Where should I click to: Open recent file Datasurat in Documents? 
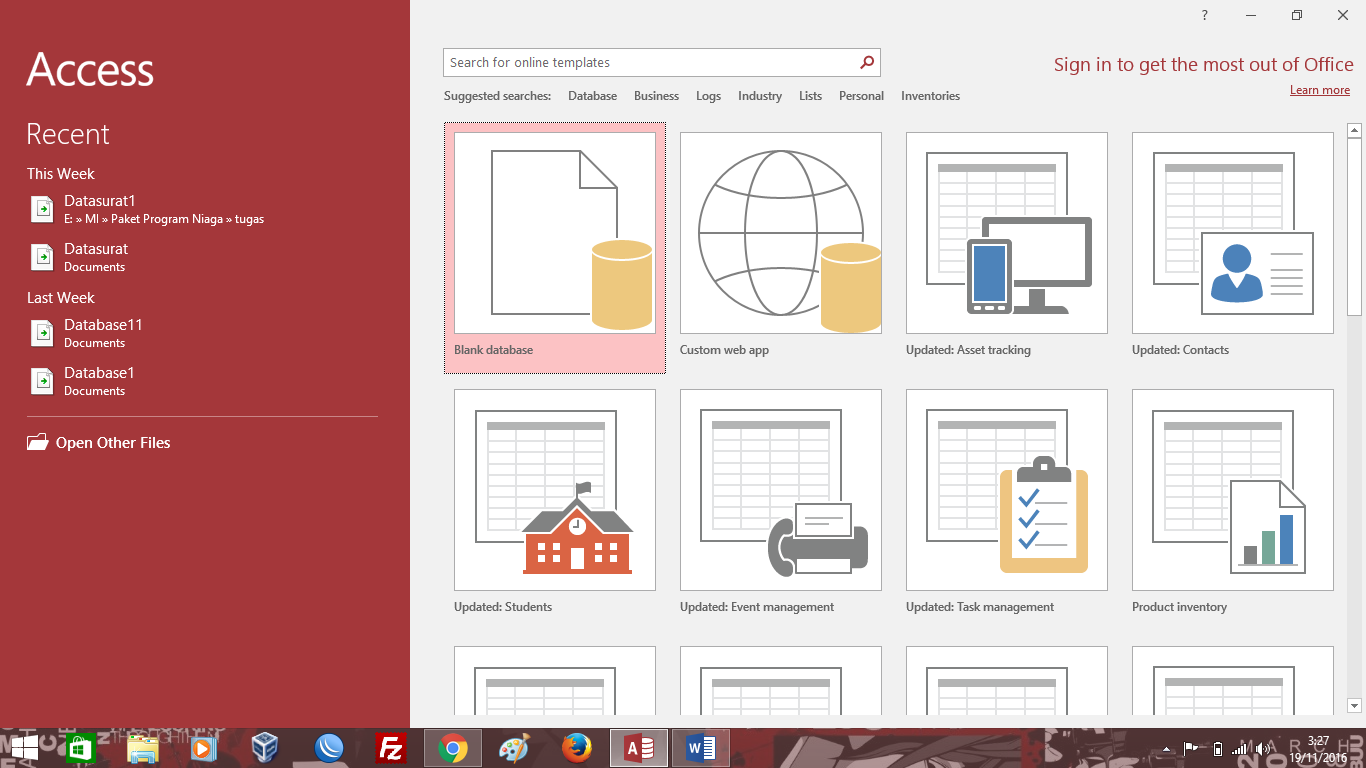point(203,257)
